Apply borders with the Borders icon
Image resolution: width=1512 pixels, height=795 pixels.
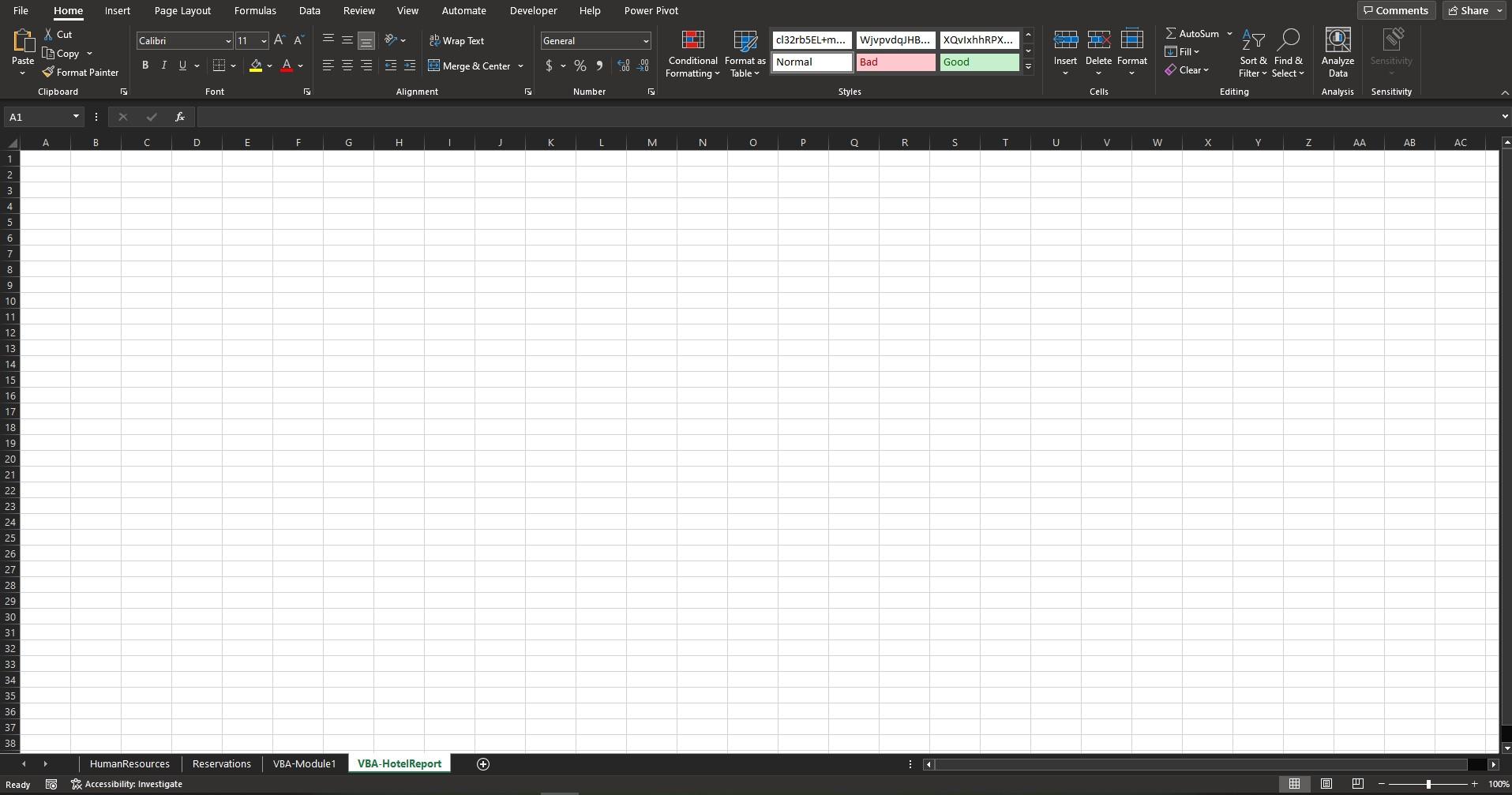(219, 66)
